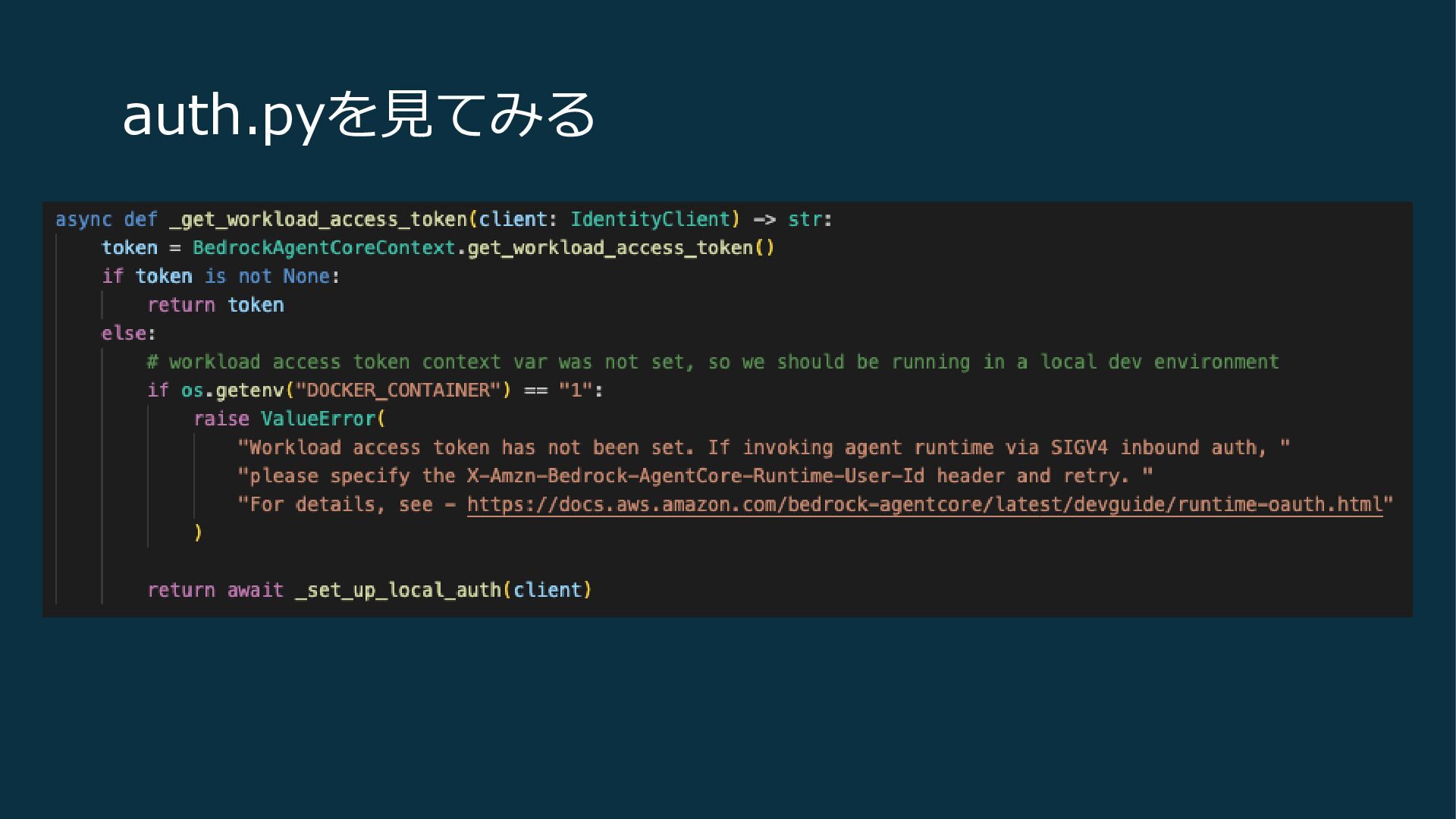
Task: Click the closing yellow parenthesis of ValueError
Action: pyautogui.click(x=198, y=533)
